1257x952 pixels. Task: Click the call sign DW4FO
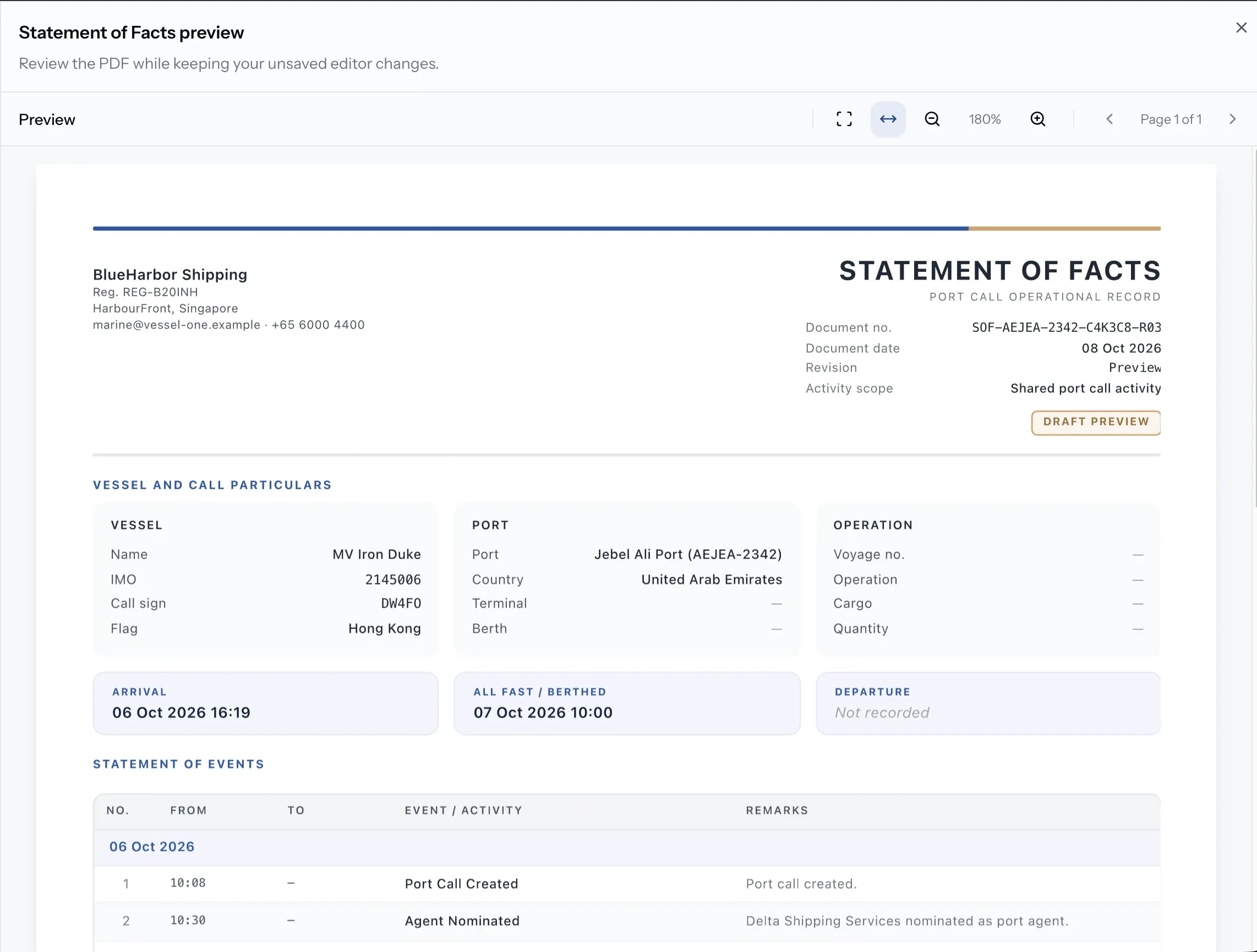pos(401,603)
